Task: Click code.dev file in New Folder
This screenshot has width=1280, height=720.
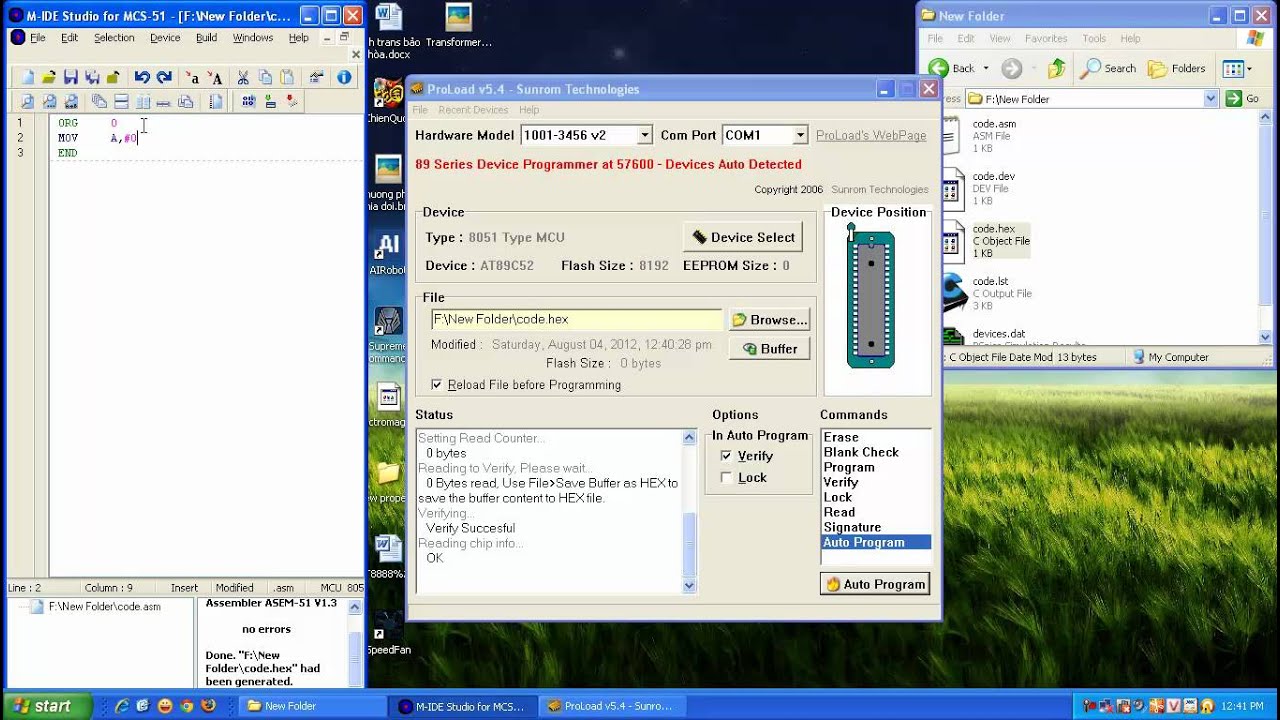Action: pos(980,188)
